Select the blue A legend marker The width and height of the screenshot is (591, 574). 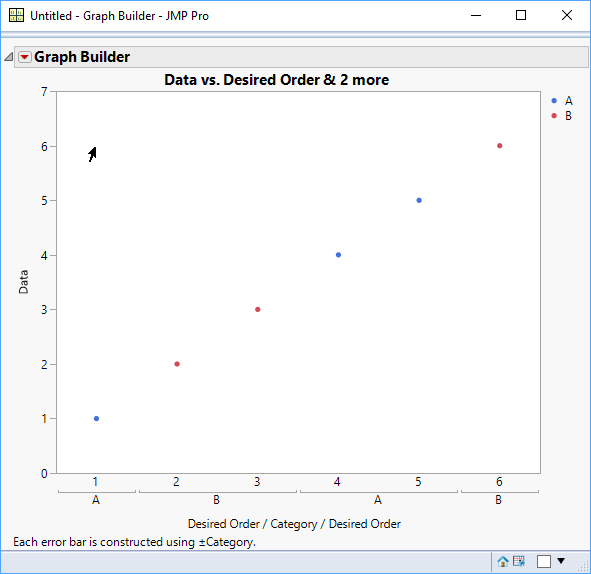pos(554,101)
